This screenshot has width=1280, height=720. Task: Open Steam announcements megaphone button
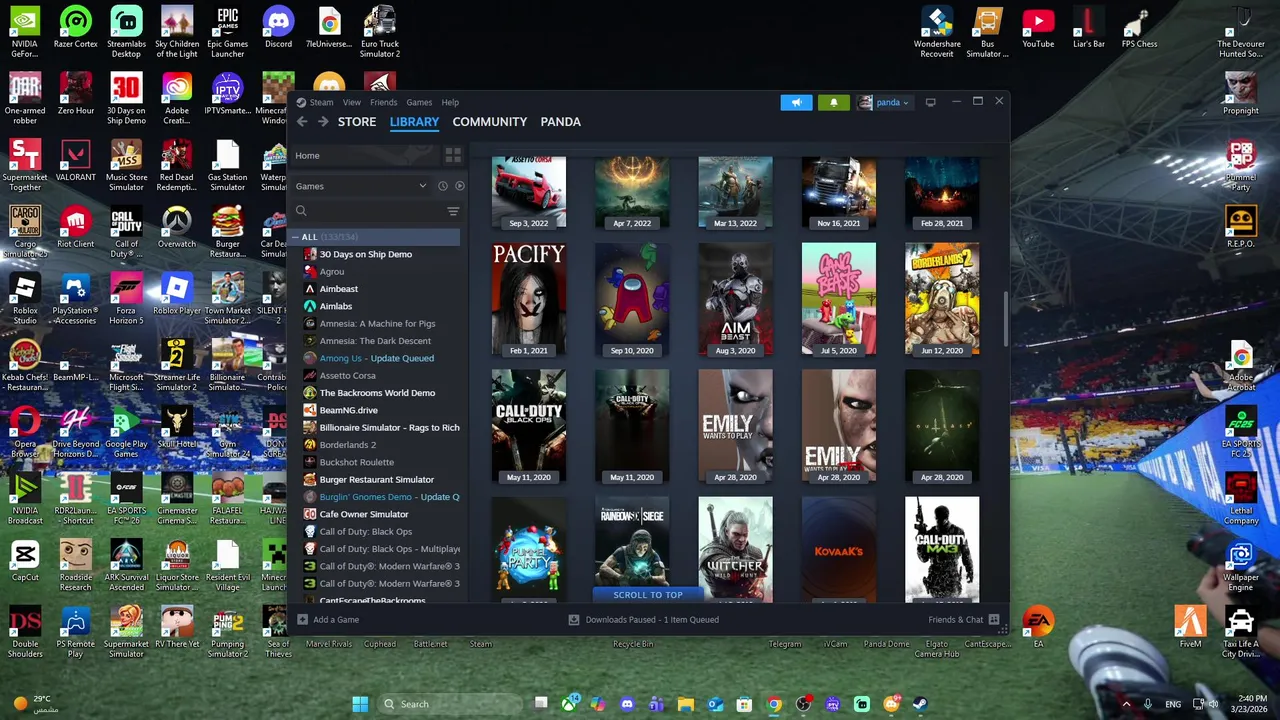click(x=796, y=102)
